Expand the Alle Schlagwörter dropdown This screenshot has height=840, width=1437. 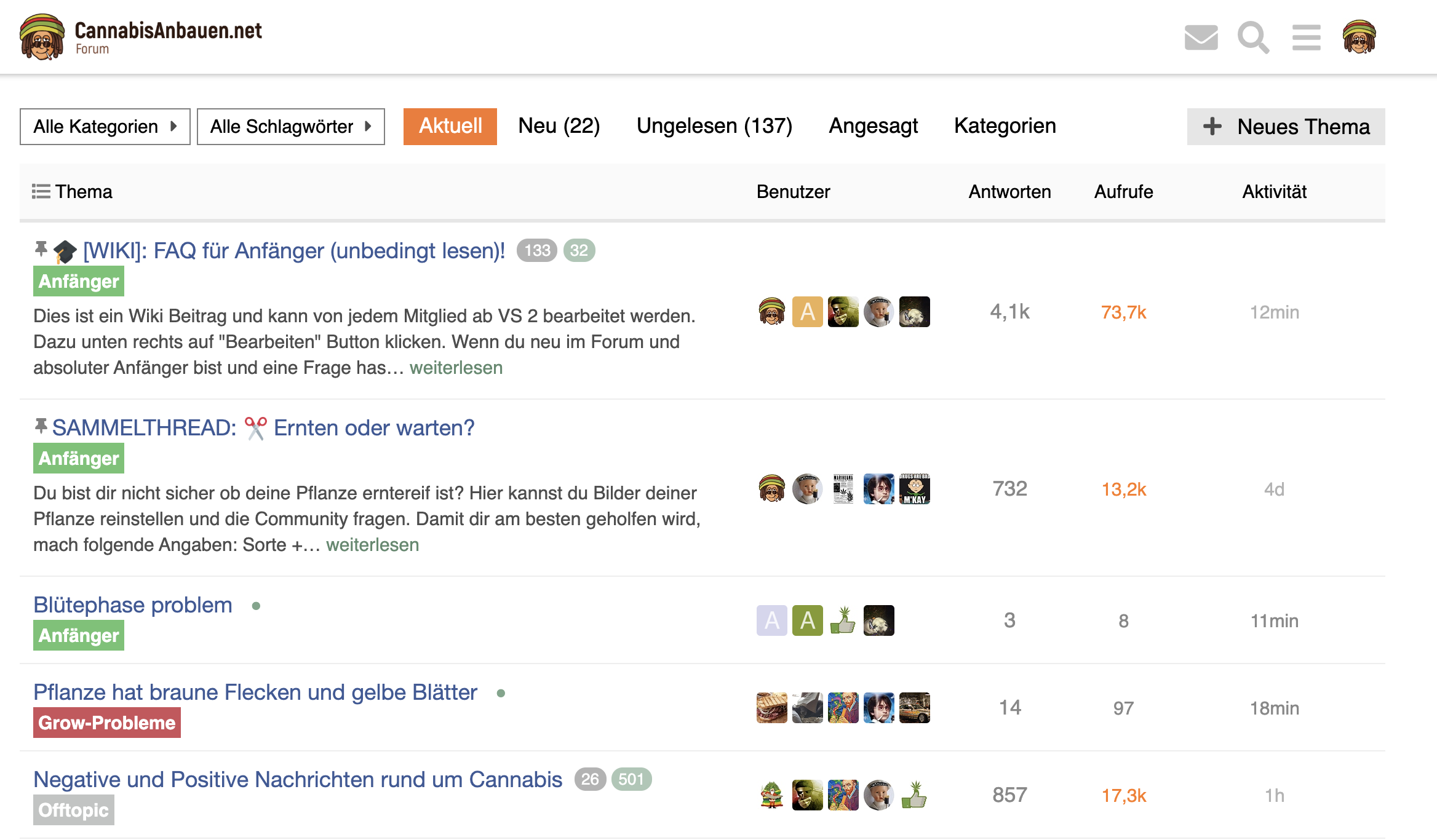(290, 127)
